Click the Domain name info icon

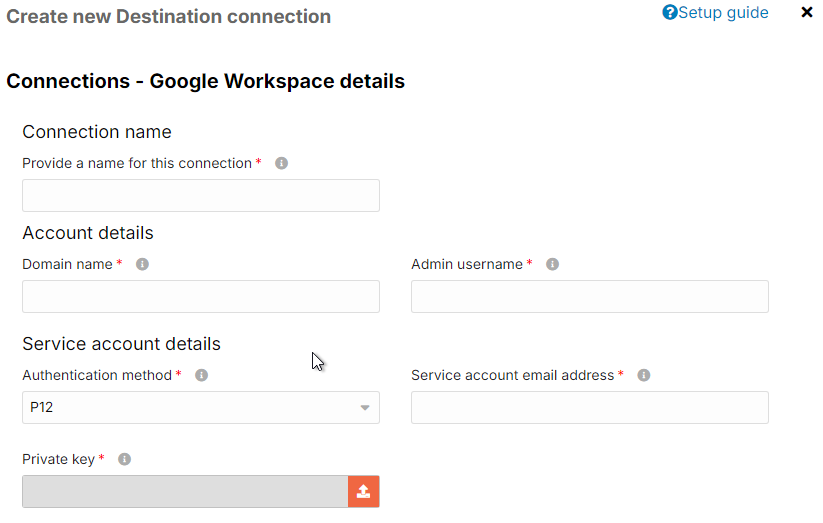tap(142, 264)
